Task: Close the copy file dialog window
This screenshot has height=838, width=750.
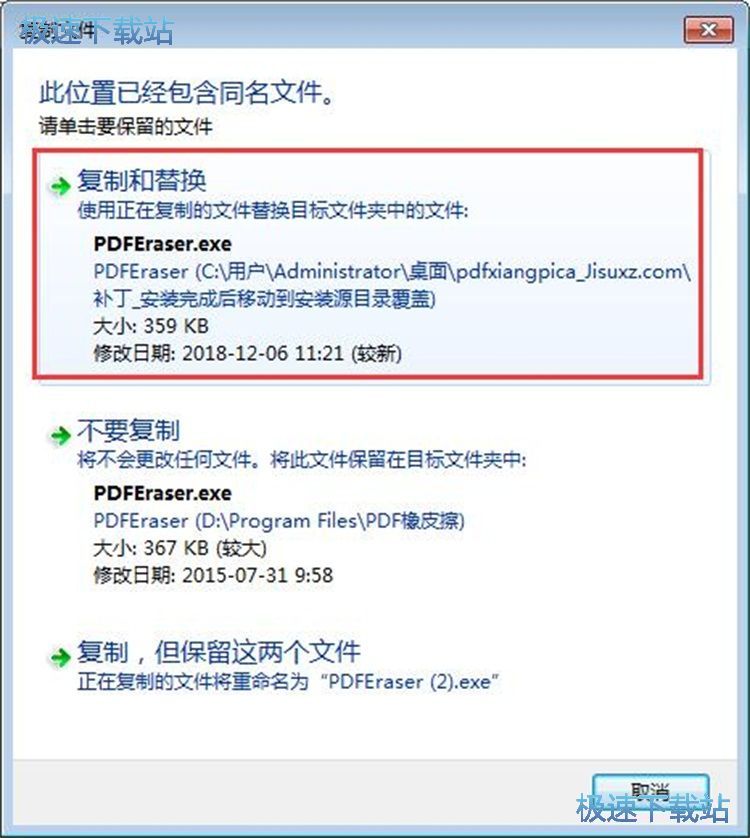Action: click(708, 30)
